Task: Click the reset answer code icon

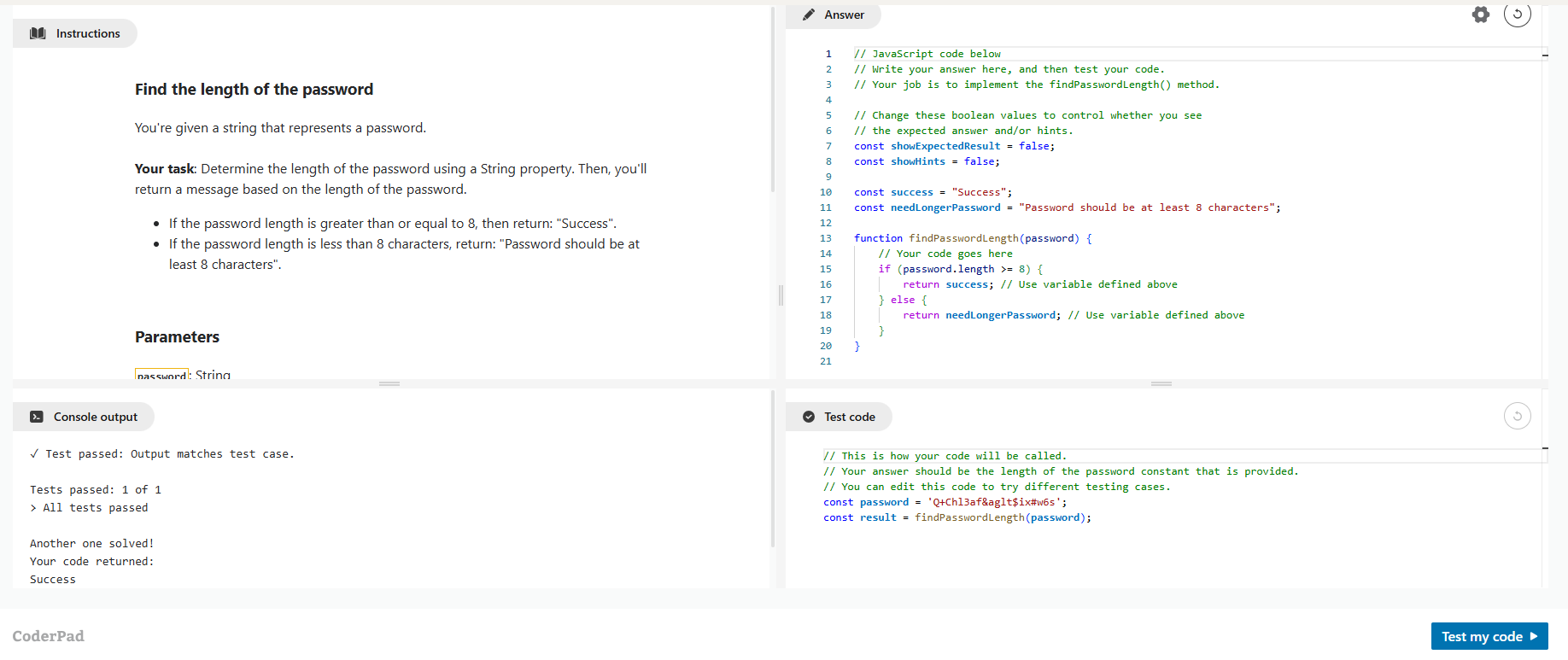Action: click(x=1517, y=15)
